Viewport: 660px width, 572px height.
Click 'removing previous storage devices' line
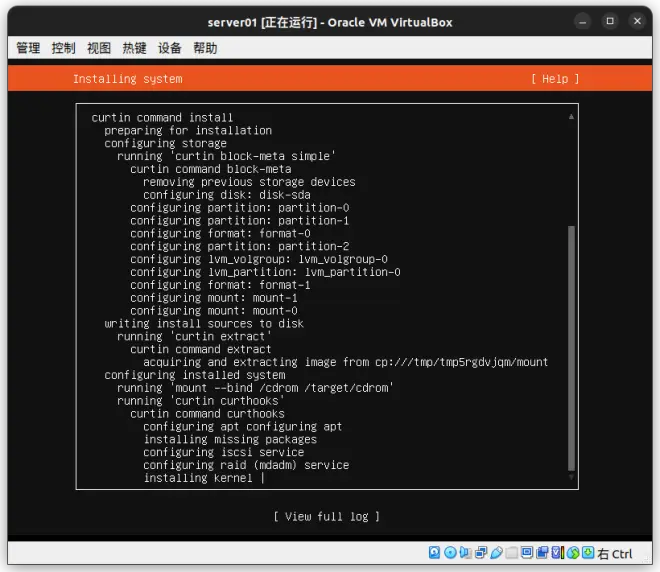click(x=249, y=182)
